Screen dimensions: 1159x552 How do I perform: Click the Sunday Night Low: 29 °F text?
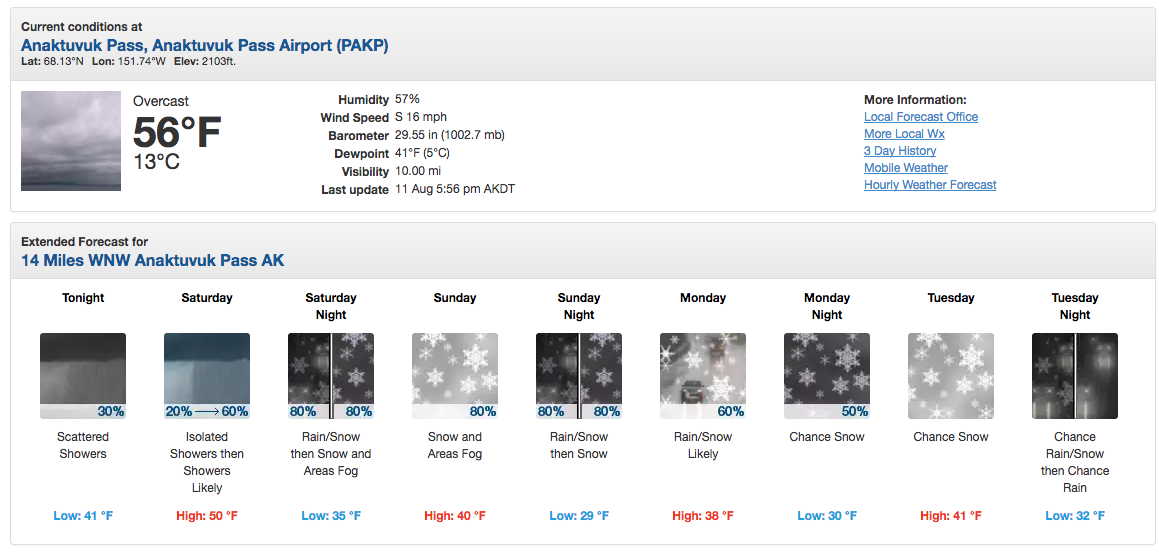coord(579,516)
